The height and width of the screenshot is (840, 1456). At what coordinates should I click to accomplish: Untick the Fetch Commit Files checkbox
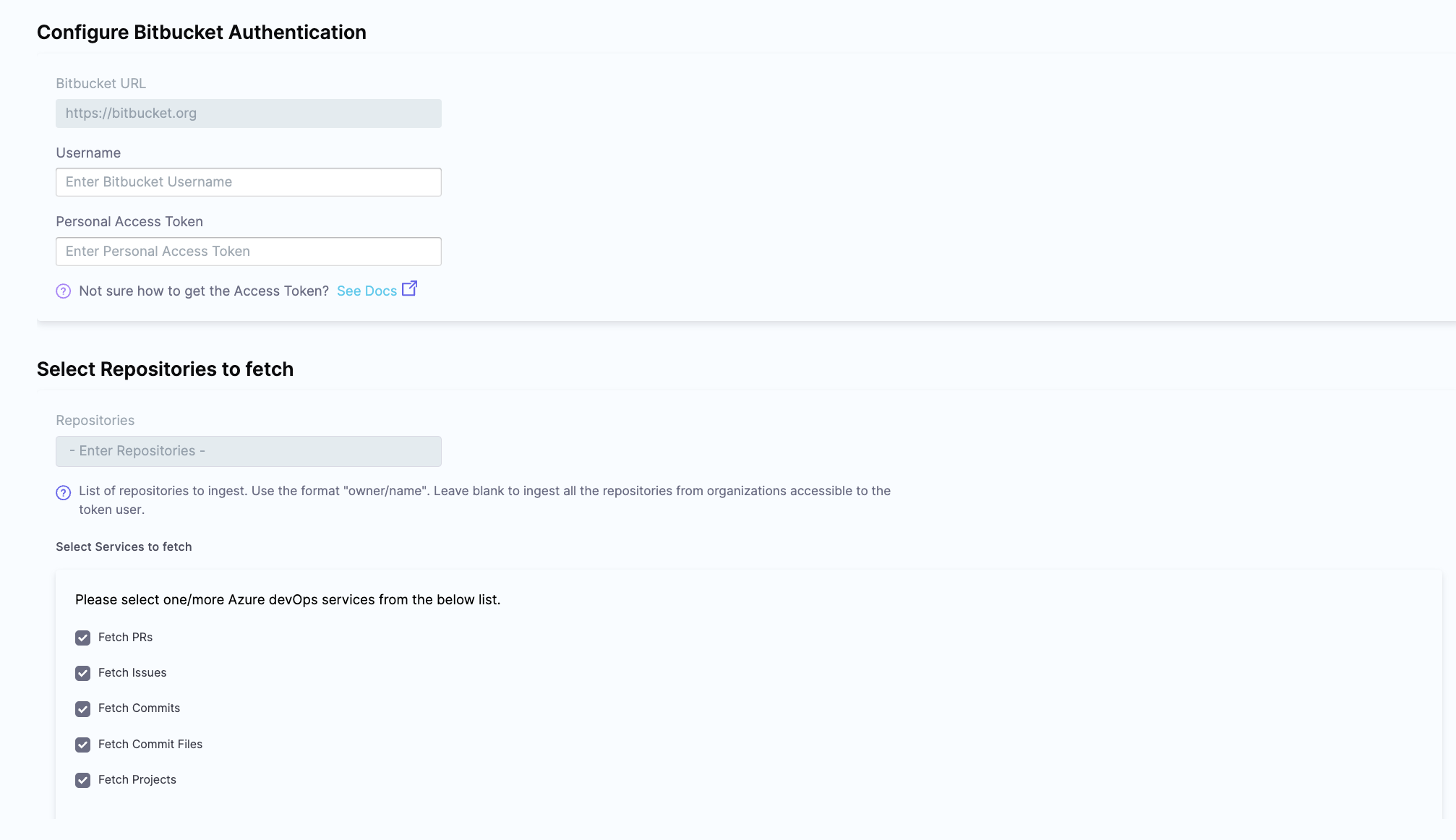[83, 745]
